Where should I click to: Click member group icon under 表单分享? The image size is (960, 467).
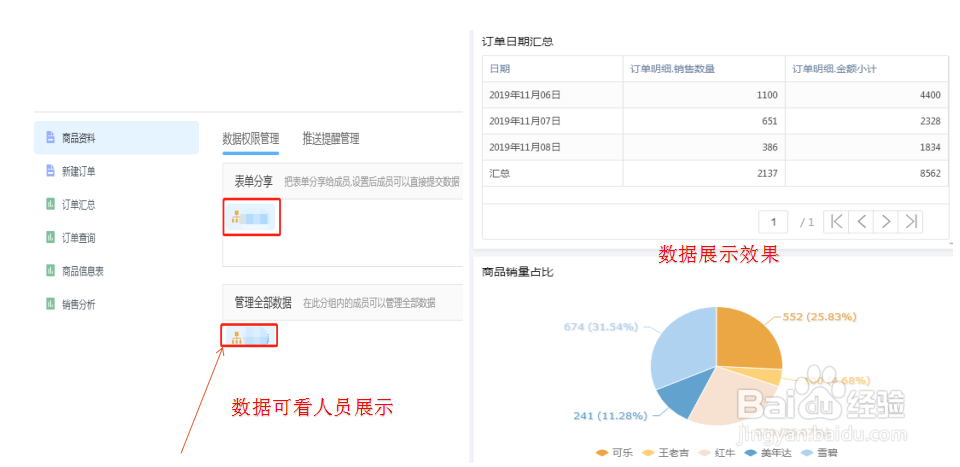click(236, 217)
